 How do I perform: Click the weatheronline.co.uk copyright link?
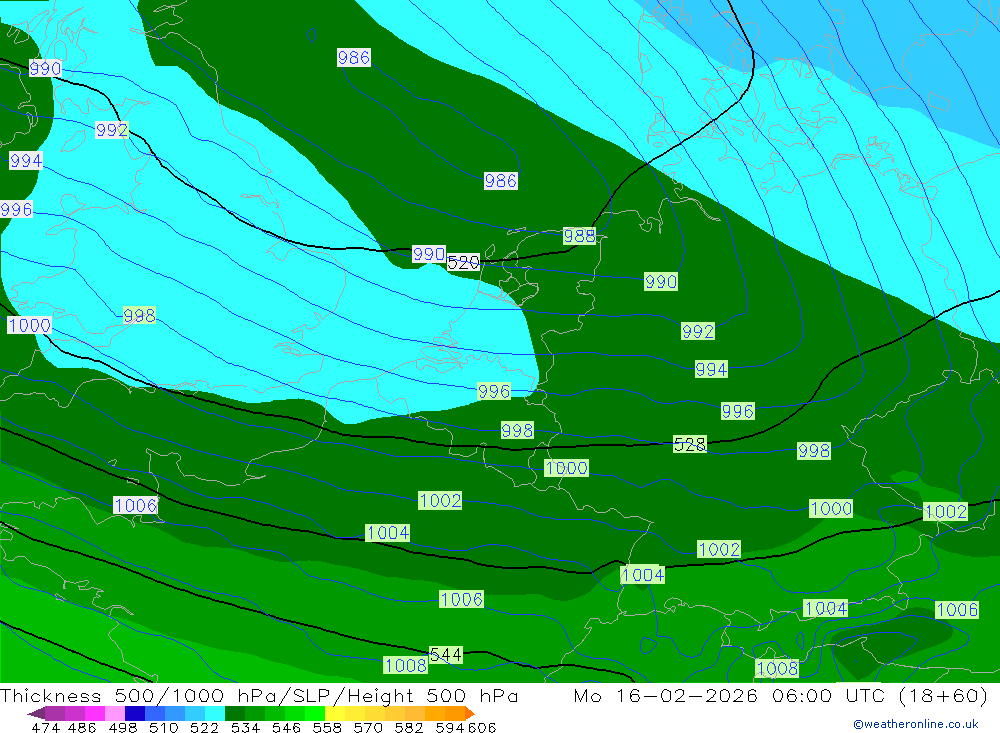pyautogui.click(x=916, y=723)
